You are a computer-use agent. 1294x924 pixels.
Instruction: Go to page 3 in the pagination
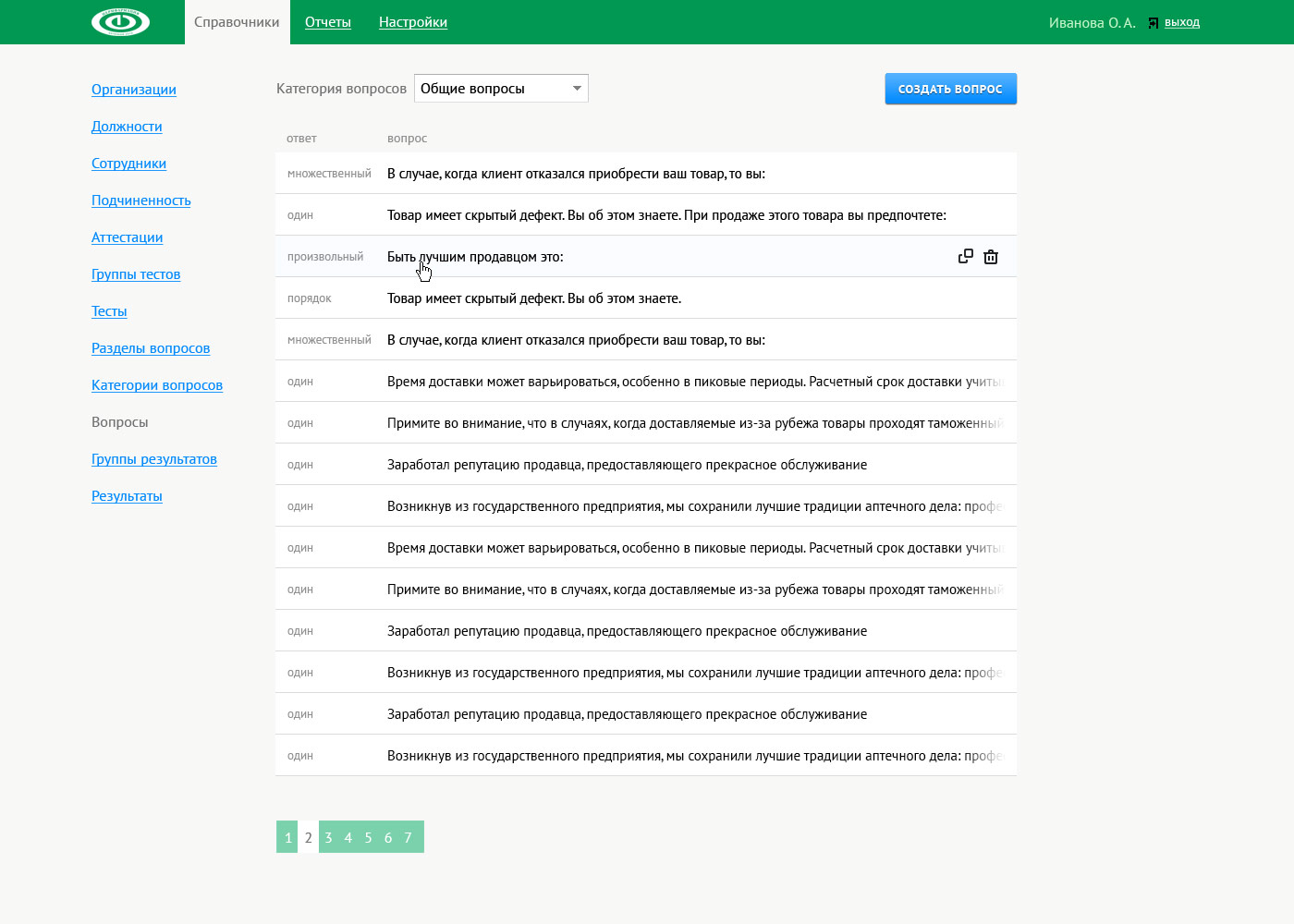coord(328,837)
